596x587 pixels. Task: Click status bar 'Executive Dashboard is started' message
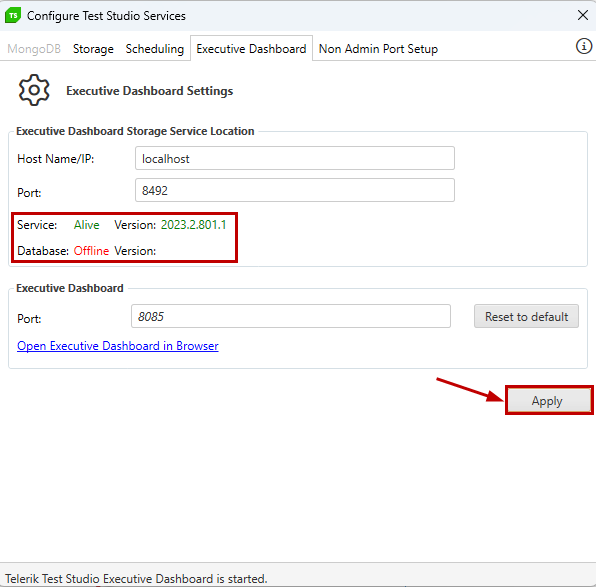pos(136,579)
